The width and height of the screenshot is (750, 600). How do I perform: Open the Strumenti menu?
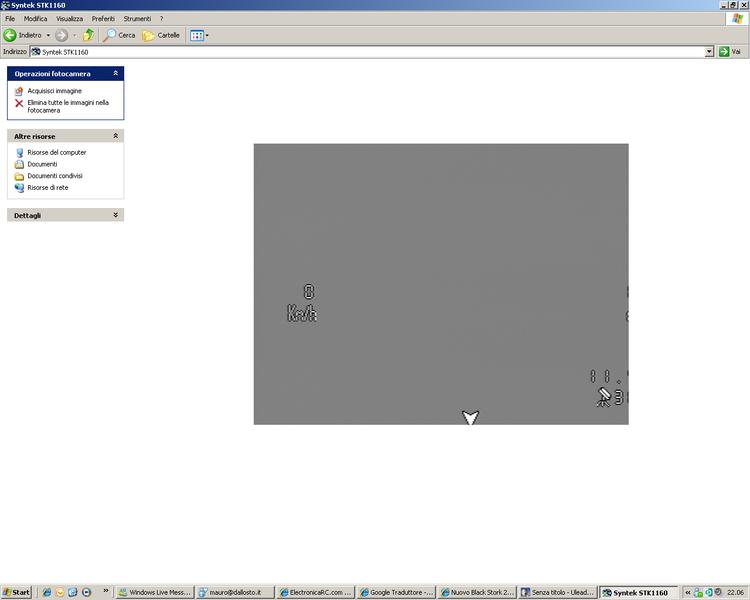137,19
